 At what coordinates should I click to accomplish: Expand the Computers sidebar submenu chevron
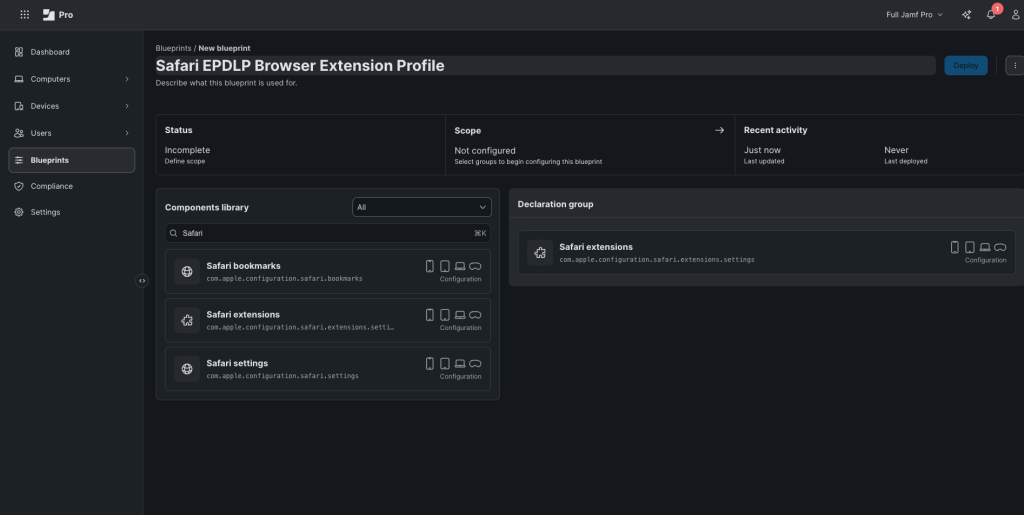[127, 79]
